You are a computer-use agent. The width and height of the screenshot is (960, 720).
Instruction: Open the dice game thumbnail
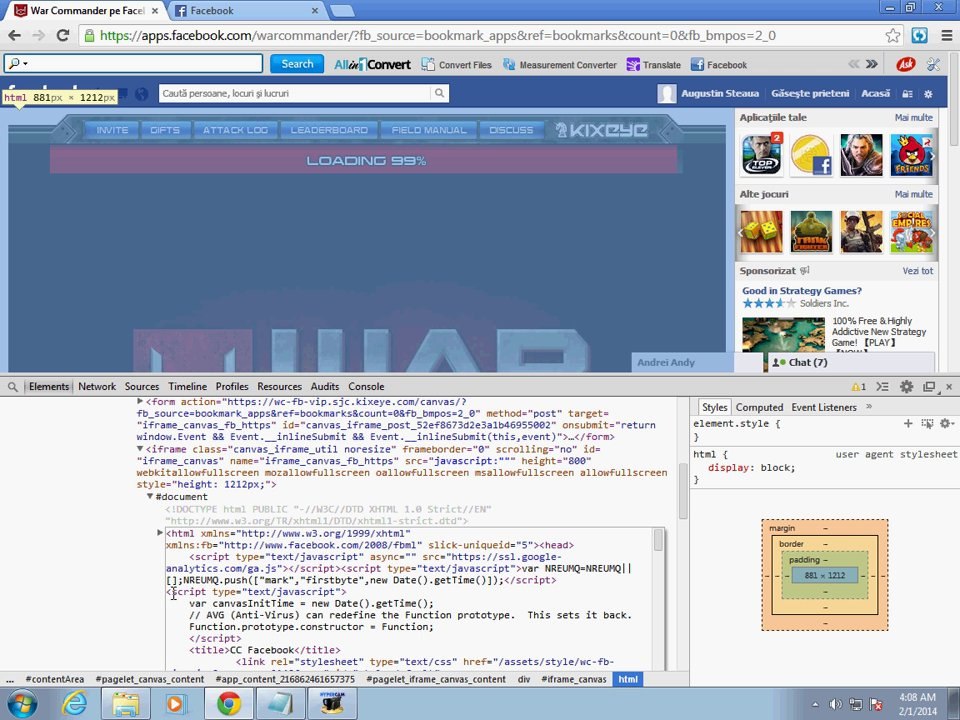(762, 231)
